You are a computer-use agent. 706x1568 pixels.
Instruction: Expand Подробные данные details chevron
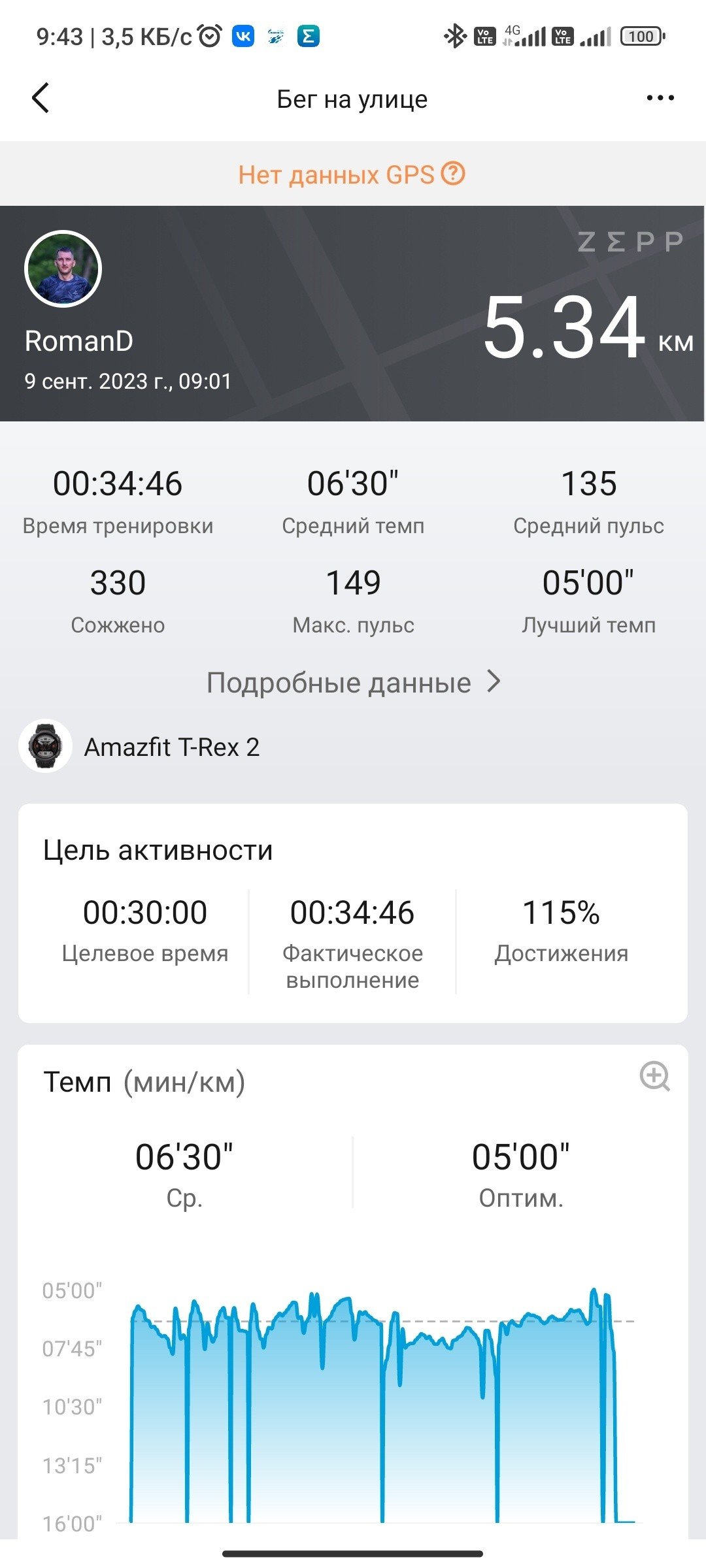[x=494, y=681]
